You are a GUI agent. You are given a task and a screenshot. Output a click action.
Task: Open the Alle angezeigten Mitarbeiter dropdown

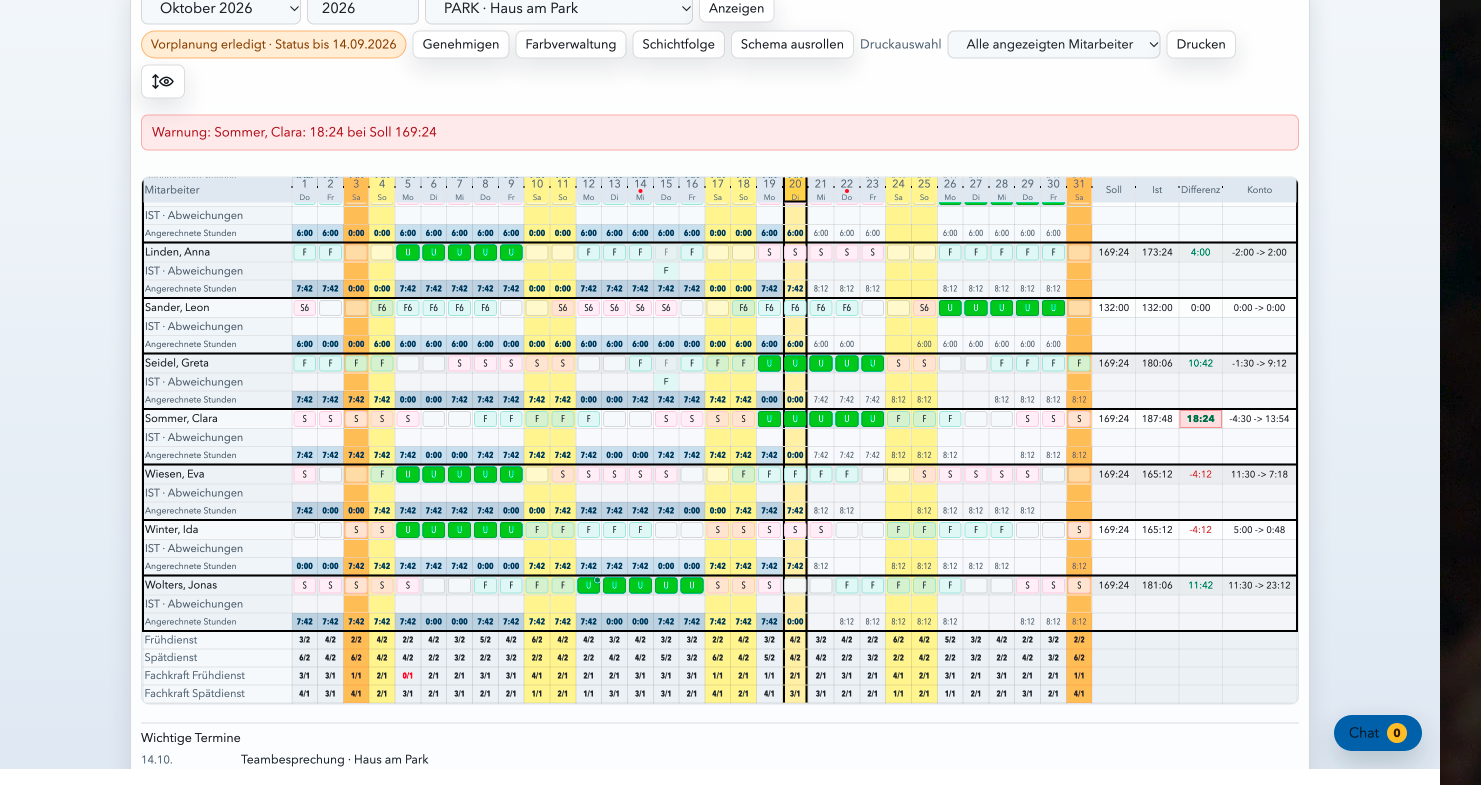point(1054,44)
